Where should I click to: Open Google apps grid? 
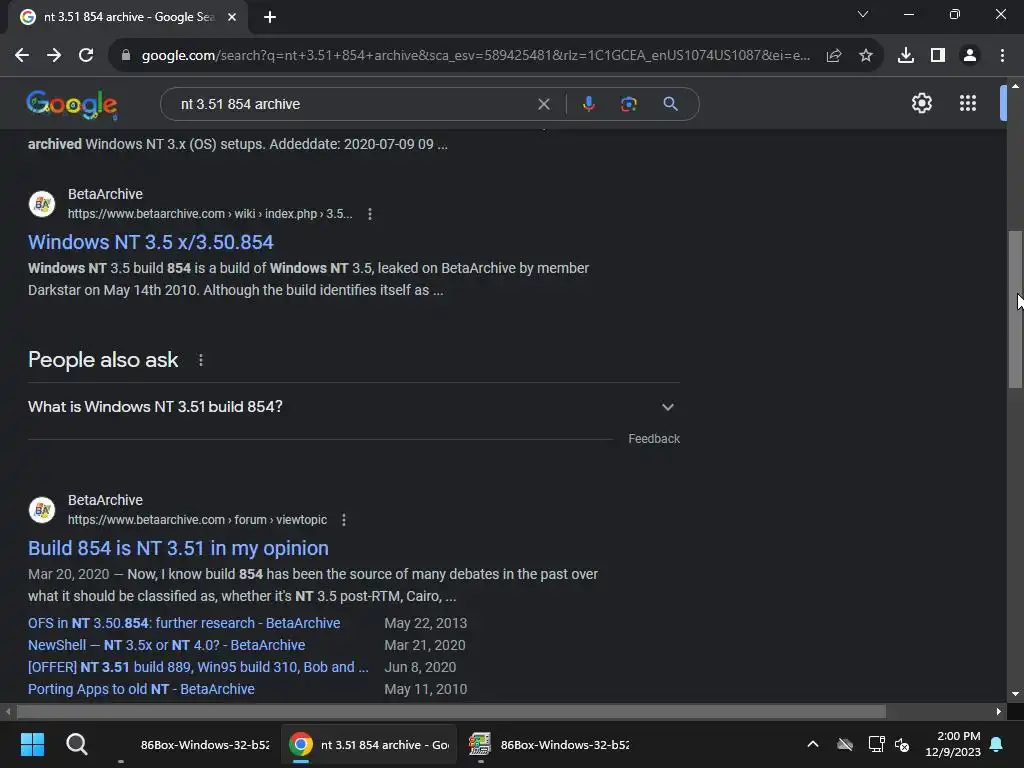(x=968, y=103)
